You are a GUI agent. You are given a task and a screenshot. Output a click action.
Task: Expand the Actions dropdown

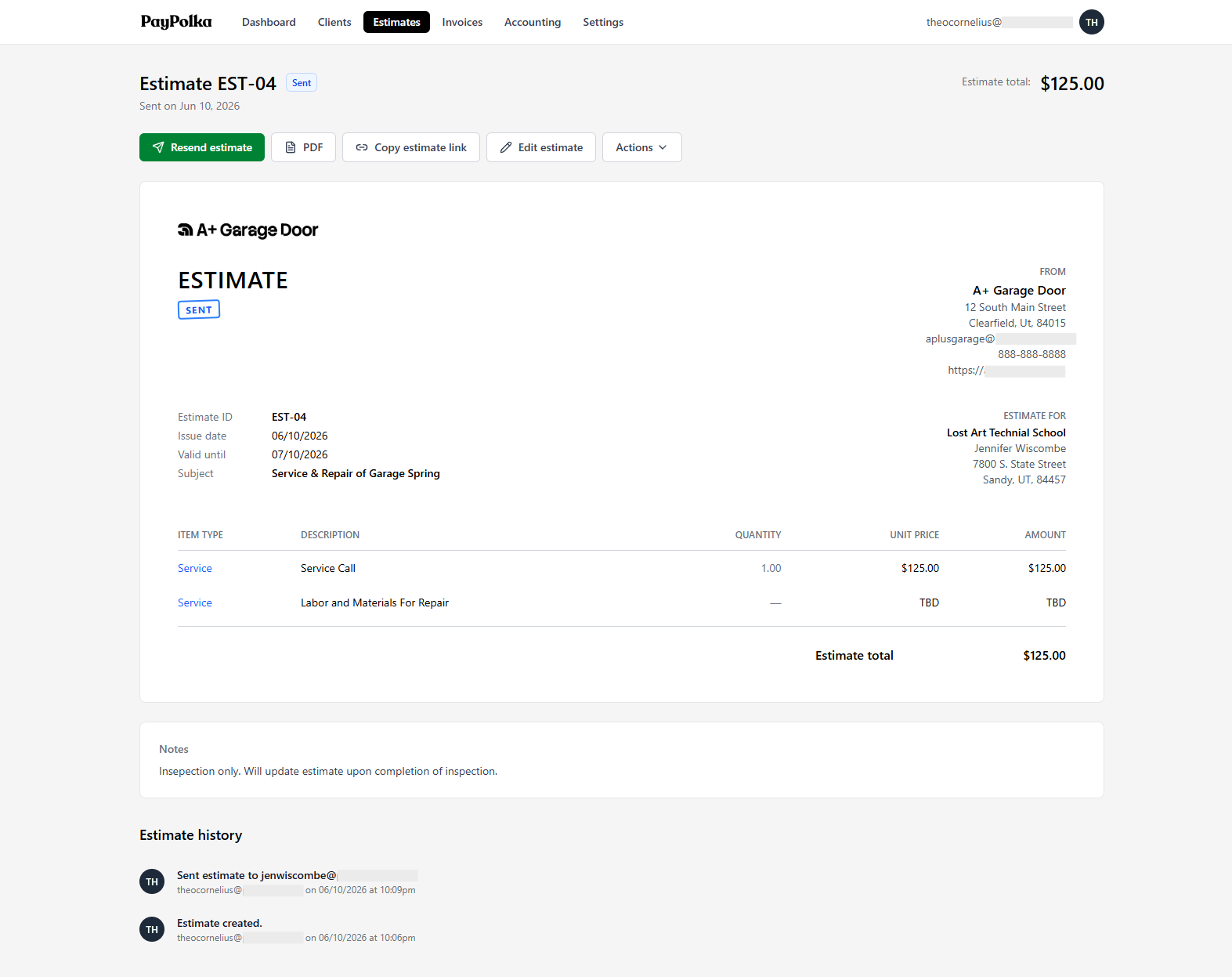click(x=642, y=147)
